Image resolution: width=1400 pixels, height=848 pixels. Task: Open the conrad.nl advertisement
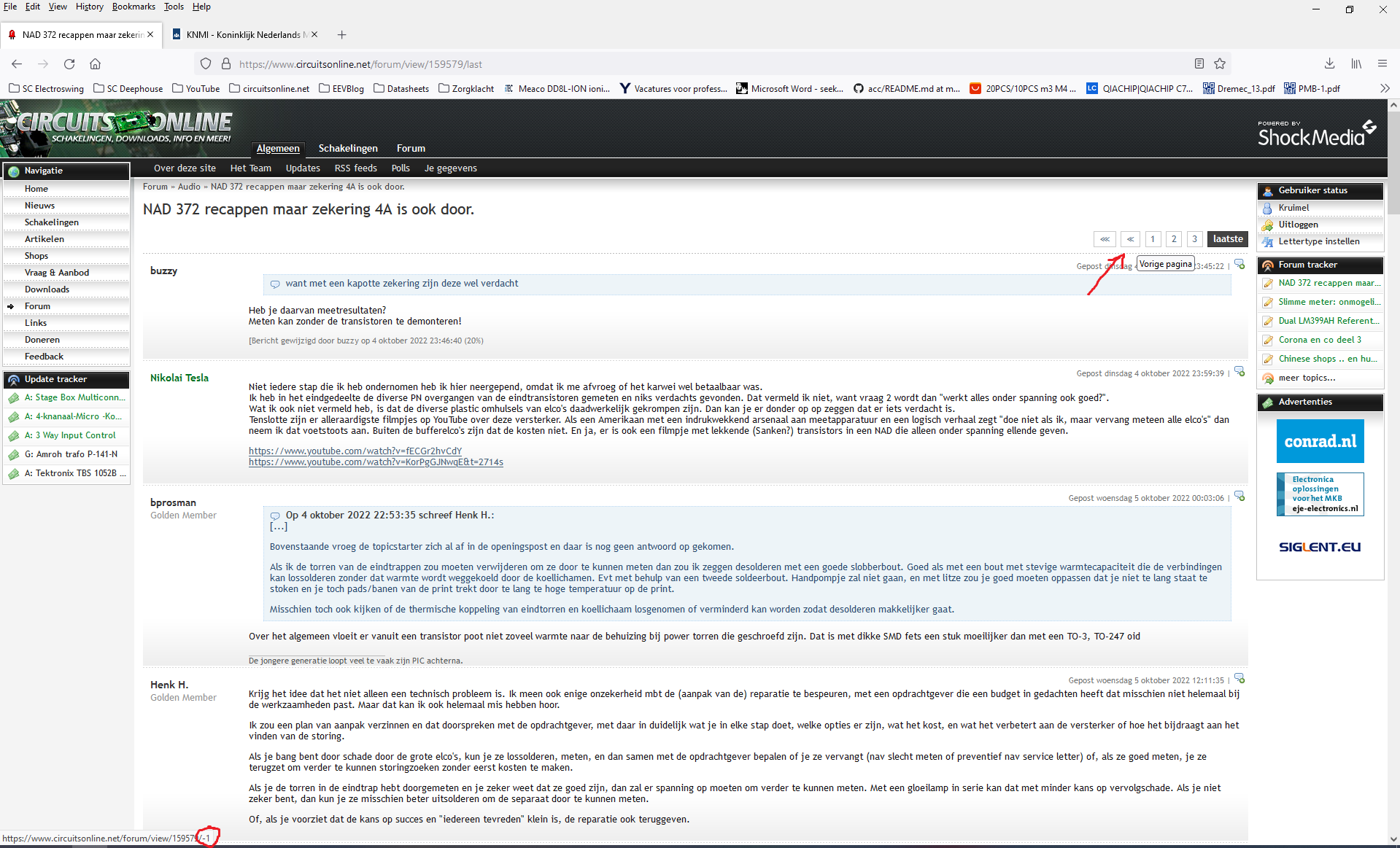coord(1320,441)
